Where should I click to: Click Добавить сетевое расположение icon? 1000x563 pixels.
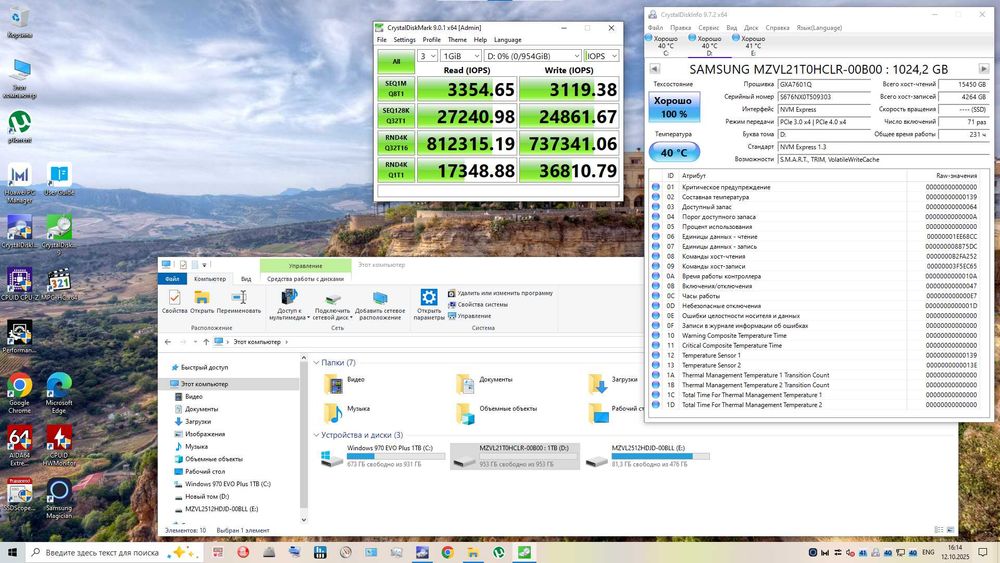(380, 305)
